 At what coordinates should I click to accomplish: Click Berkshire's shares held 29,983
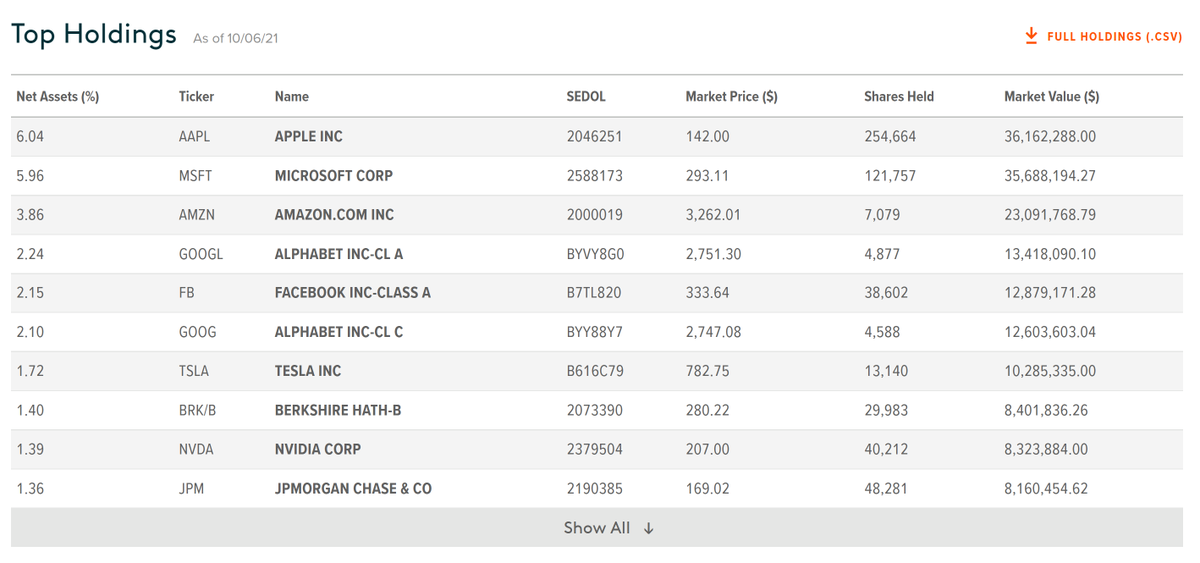[886, 410]
